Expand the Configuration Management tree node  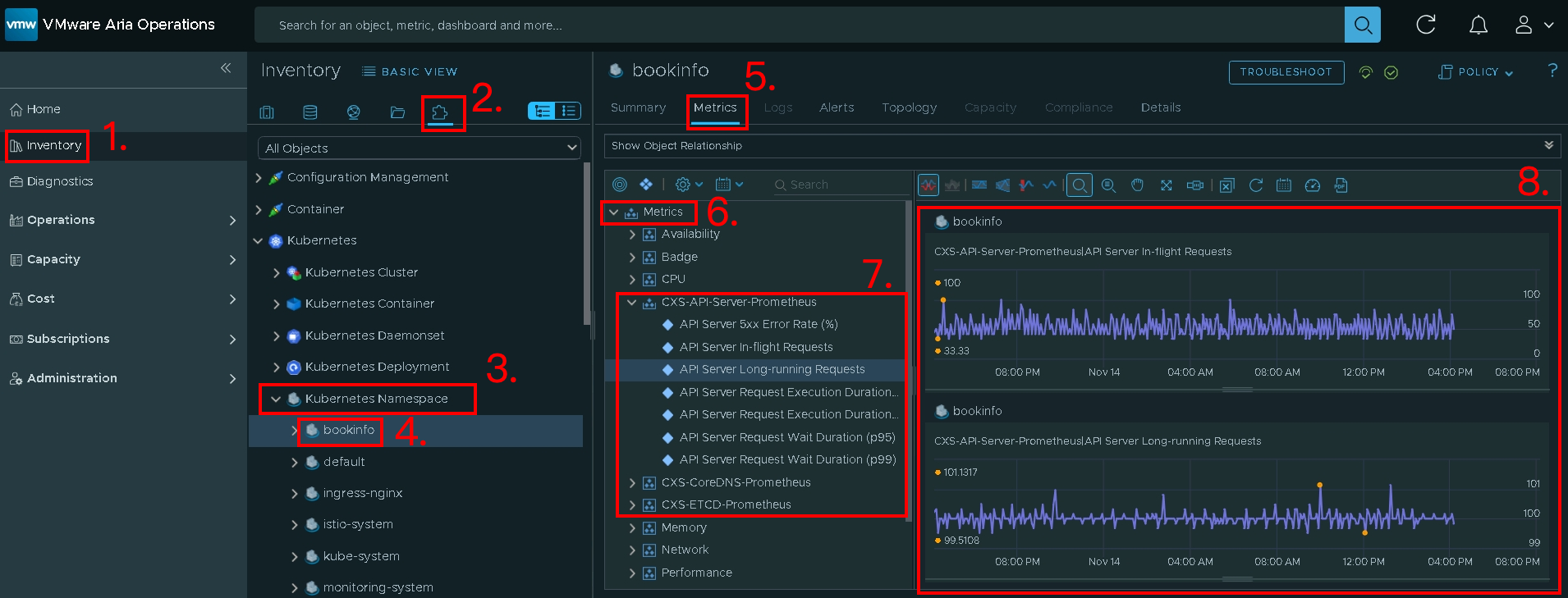pyautogui.click(x=259, y=177)
